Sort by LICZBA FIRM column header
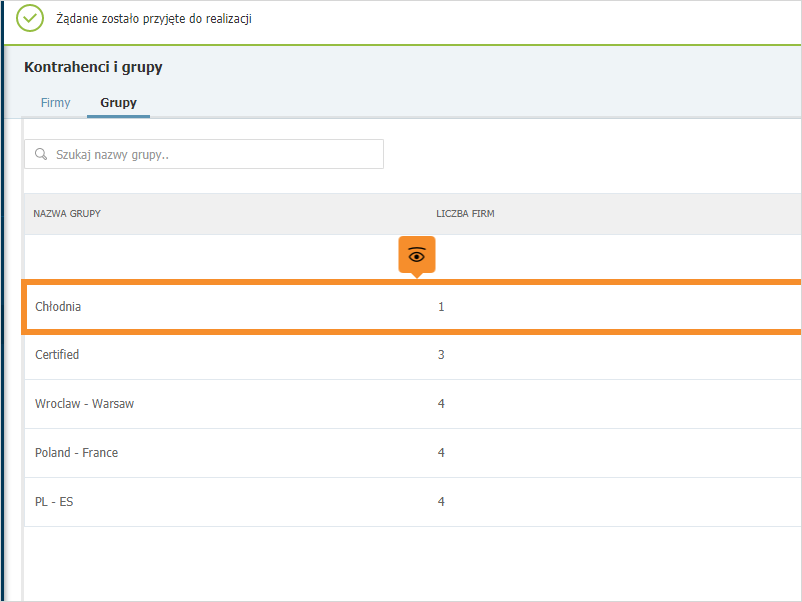 click(x=465, y=214)
